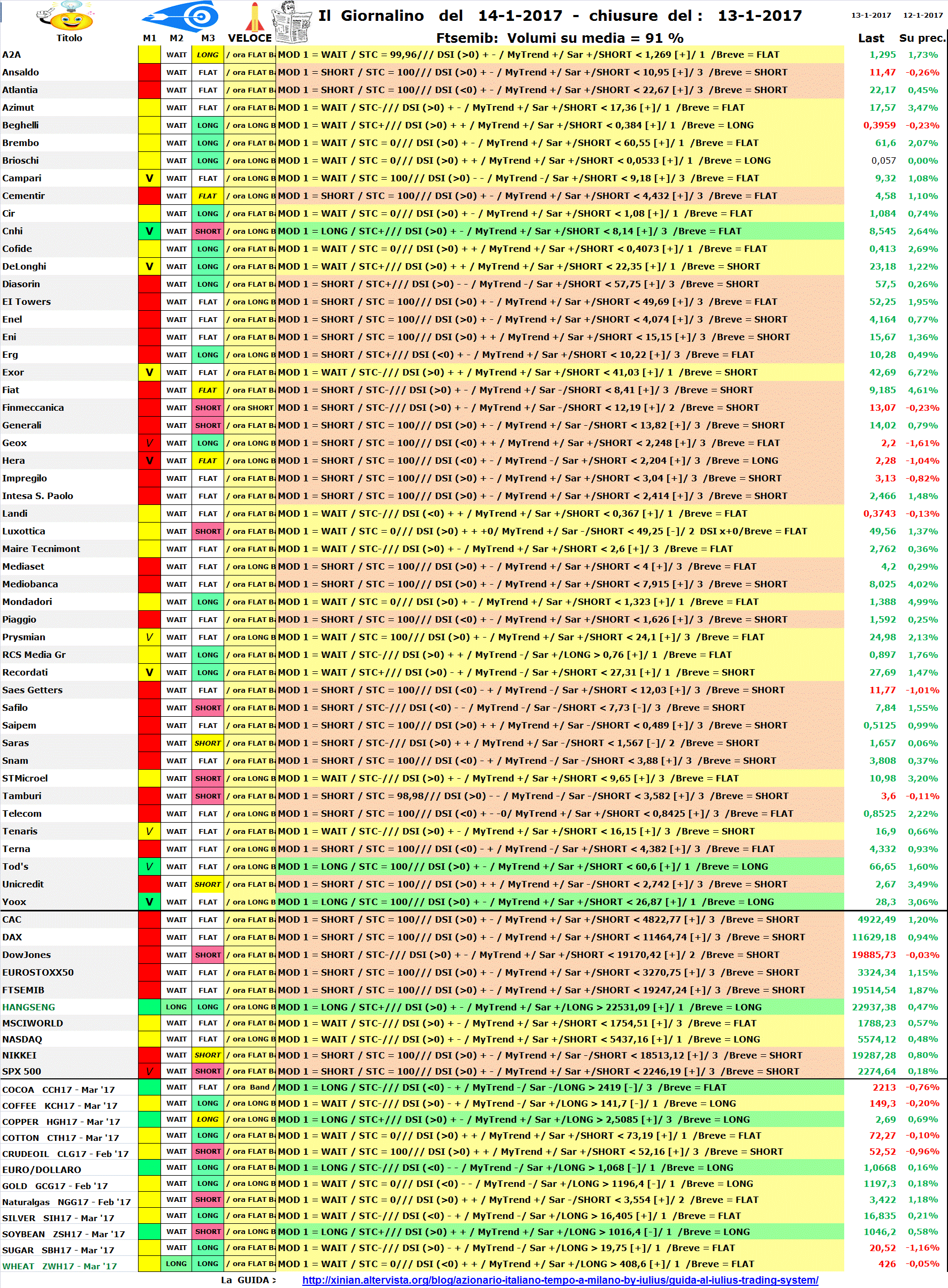Click the CRUDEOIL SHORT M3 cell
This screenshot has width=948, height=1288.
tap(208, 1152)
